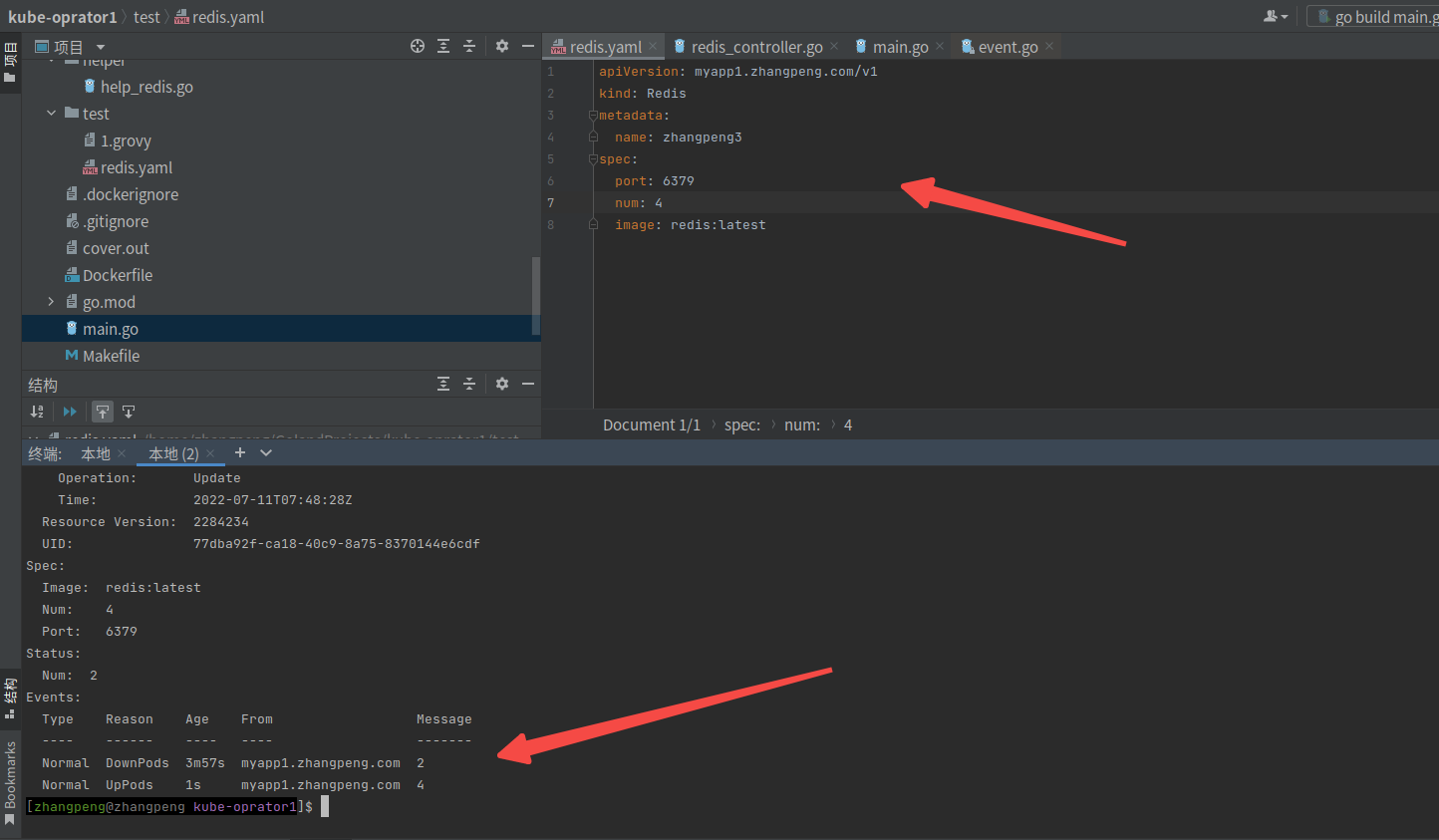Screen dimensions: 1439x840
Task: Click the terminal command prompt input
Action: tap(325, 807)
